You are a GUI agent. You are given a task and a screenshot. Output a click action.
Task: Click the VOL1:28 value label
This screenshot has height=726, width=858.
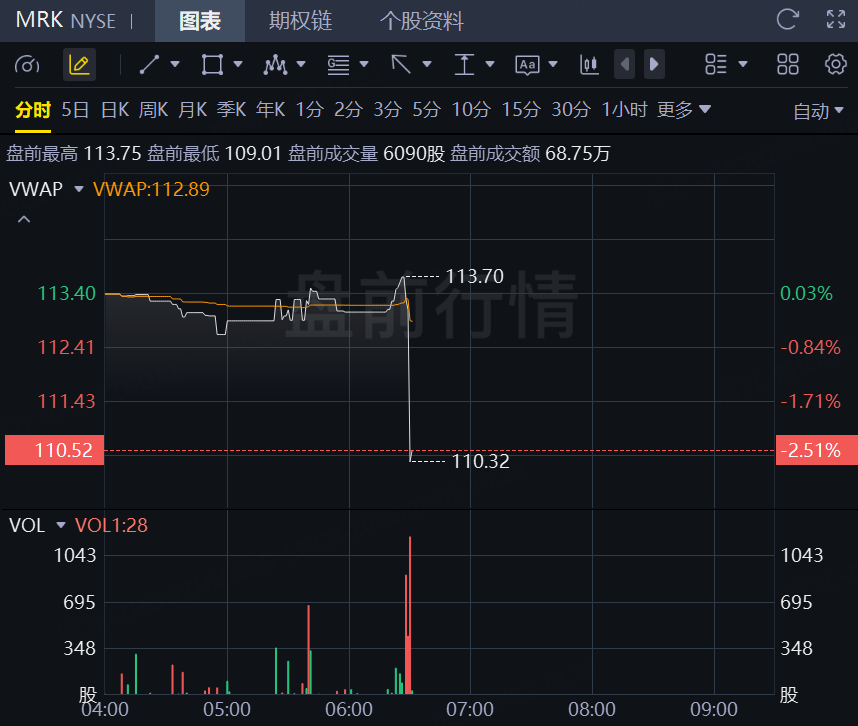[x=111, y=525]
